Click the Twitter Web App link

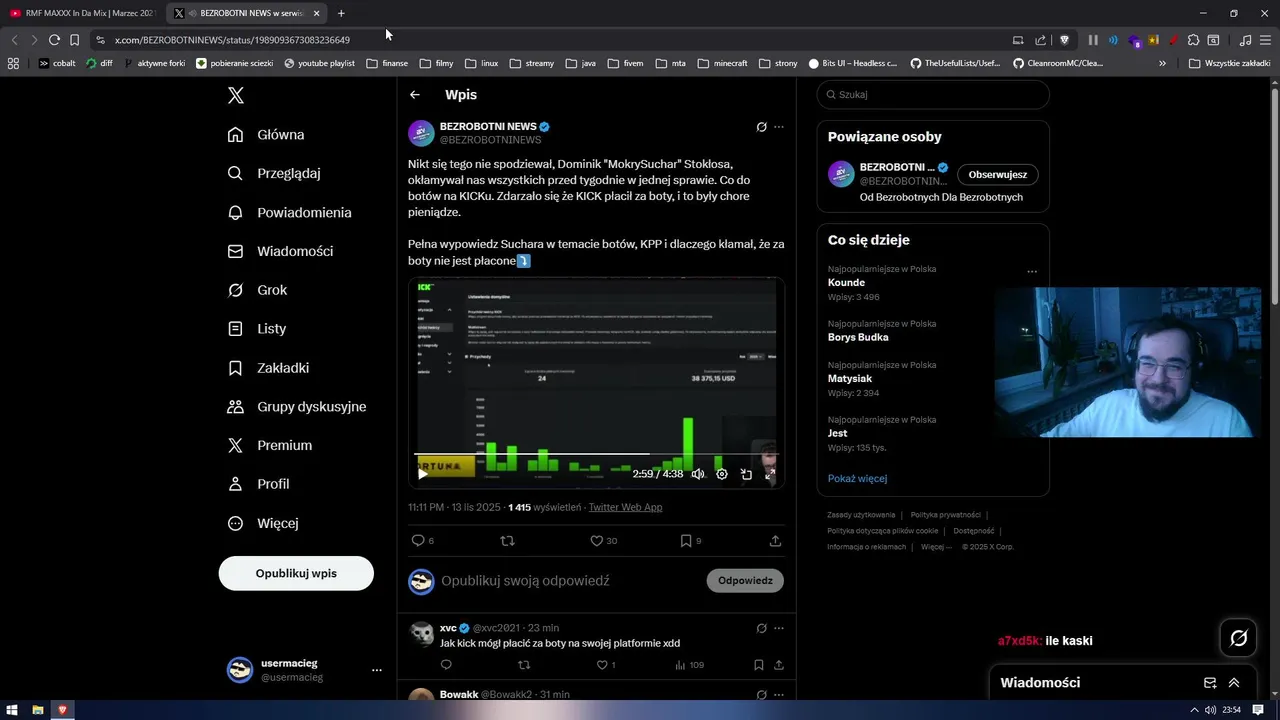pyautogui.click(x=625, y=507)
